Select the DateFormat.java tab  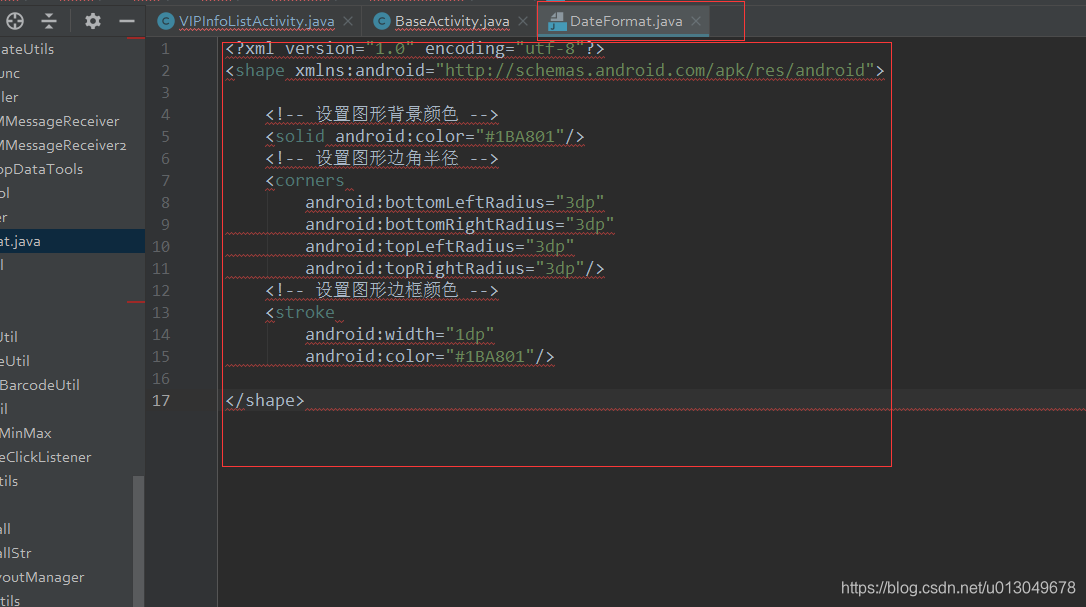625,21
